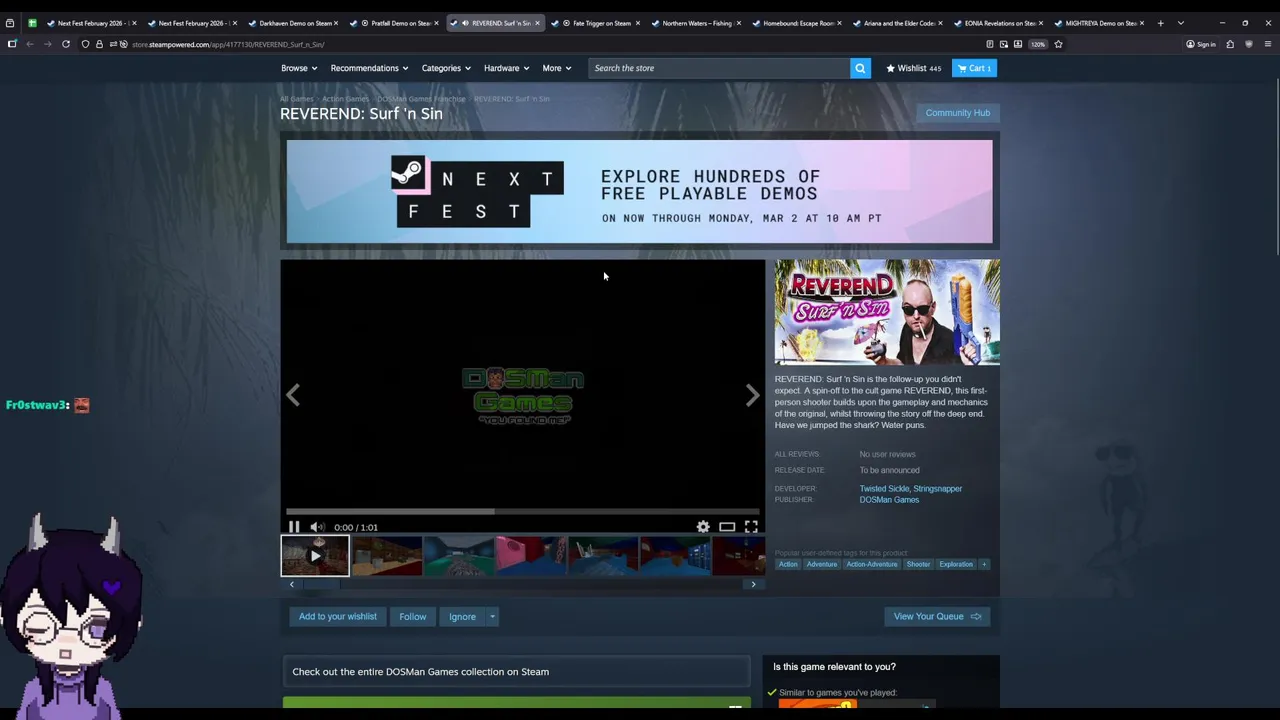
Task: Open a new browser tab
Action: click(x=1160, y=23)
